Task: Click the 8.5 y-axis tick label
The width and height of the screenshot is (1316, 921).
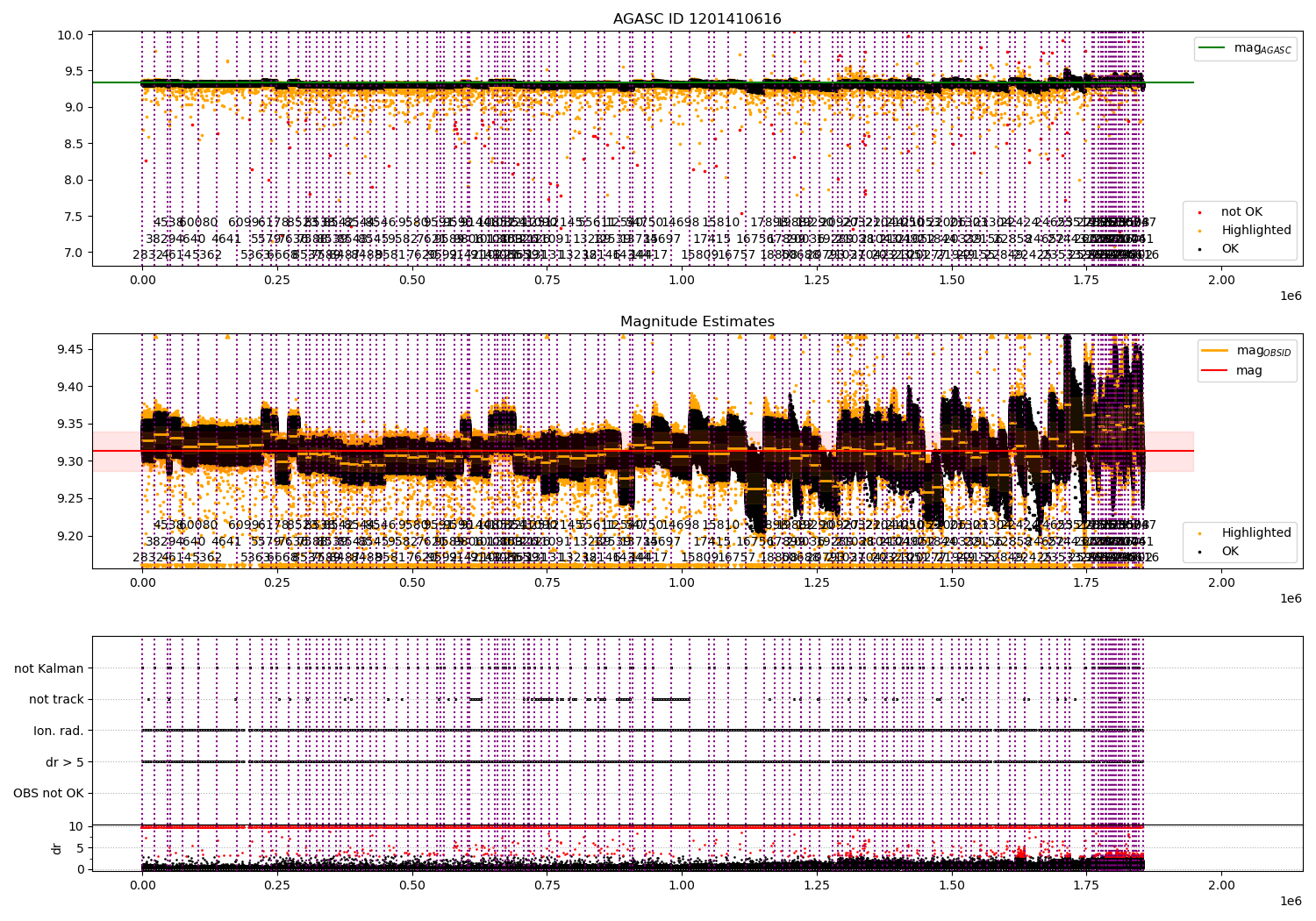Action: tap(74, 144)
